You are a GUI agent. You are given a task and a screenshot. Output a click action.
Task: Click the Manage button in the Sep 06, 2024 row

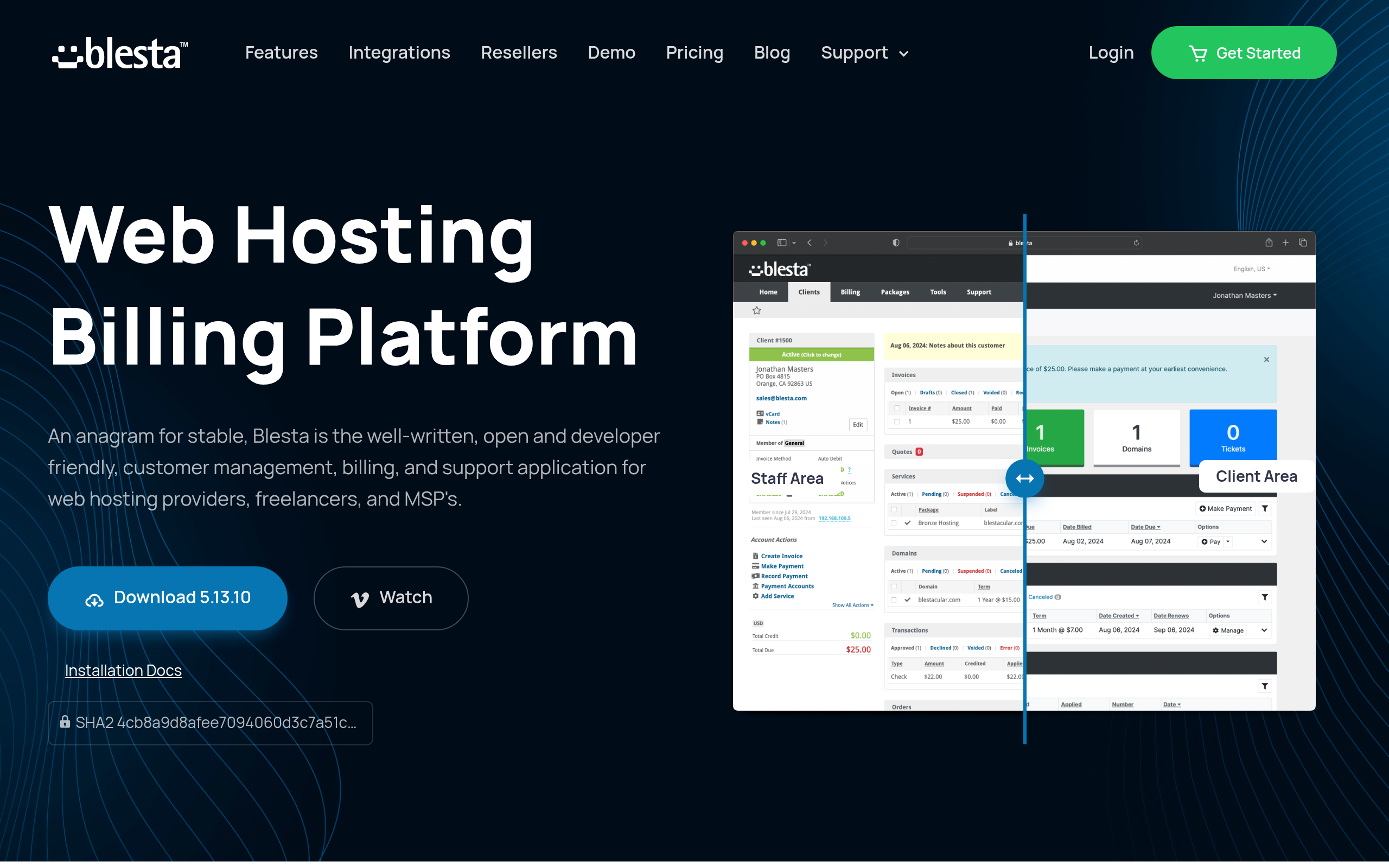[1228, 630]
